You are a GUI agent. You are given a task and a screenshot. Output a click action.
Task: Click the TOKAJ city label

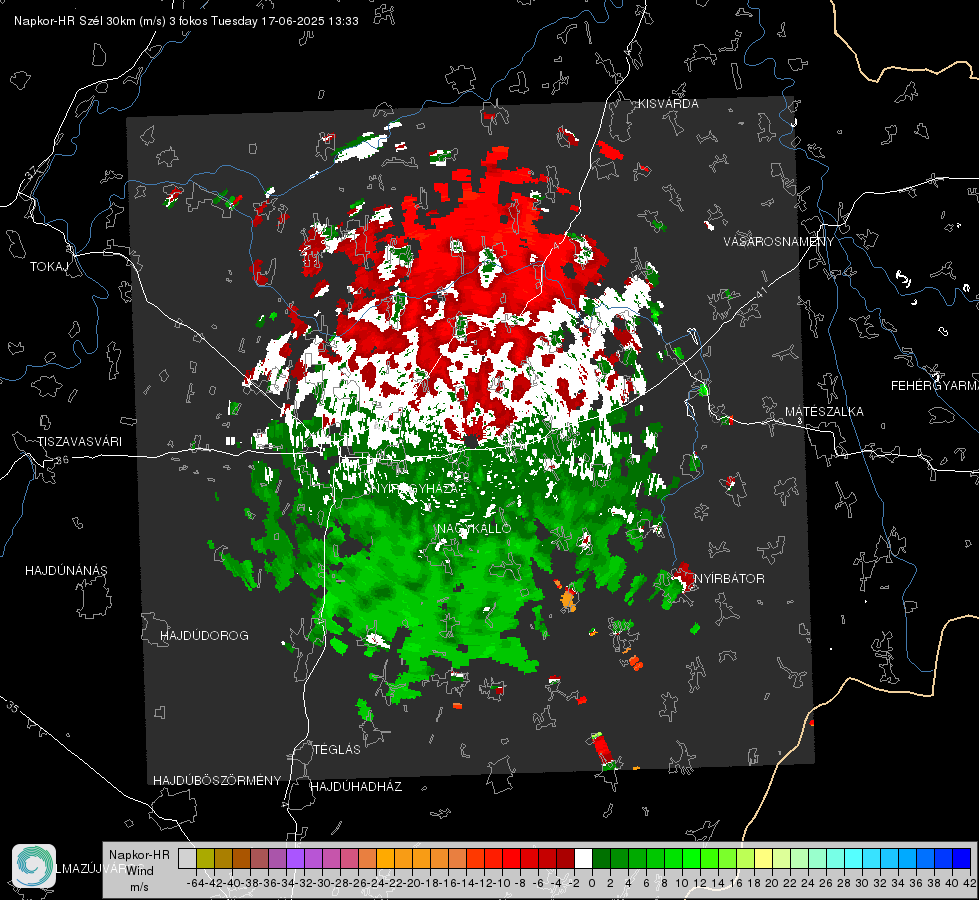pos(49,267)
